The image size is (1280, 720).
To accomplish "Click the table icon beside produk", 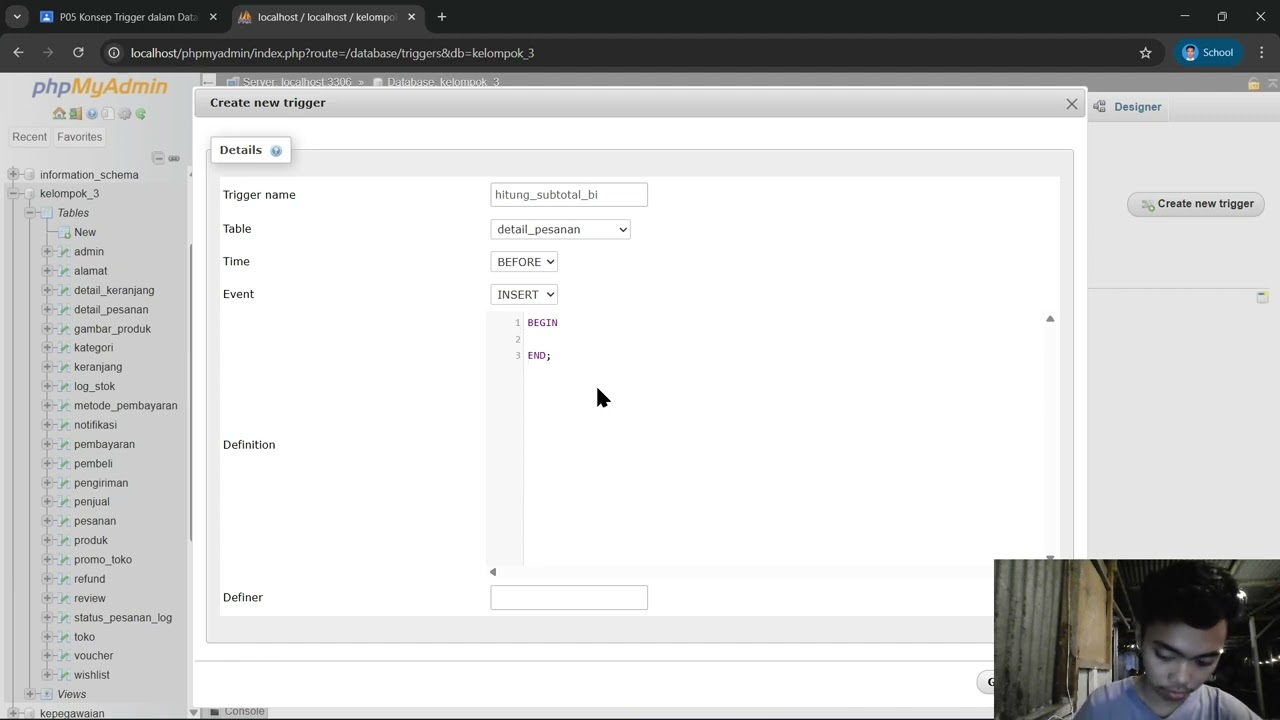I will click(x=65, y=540).
